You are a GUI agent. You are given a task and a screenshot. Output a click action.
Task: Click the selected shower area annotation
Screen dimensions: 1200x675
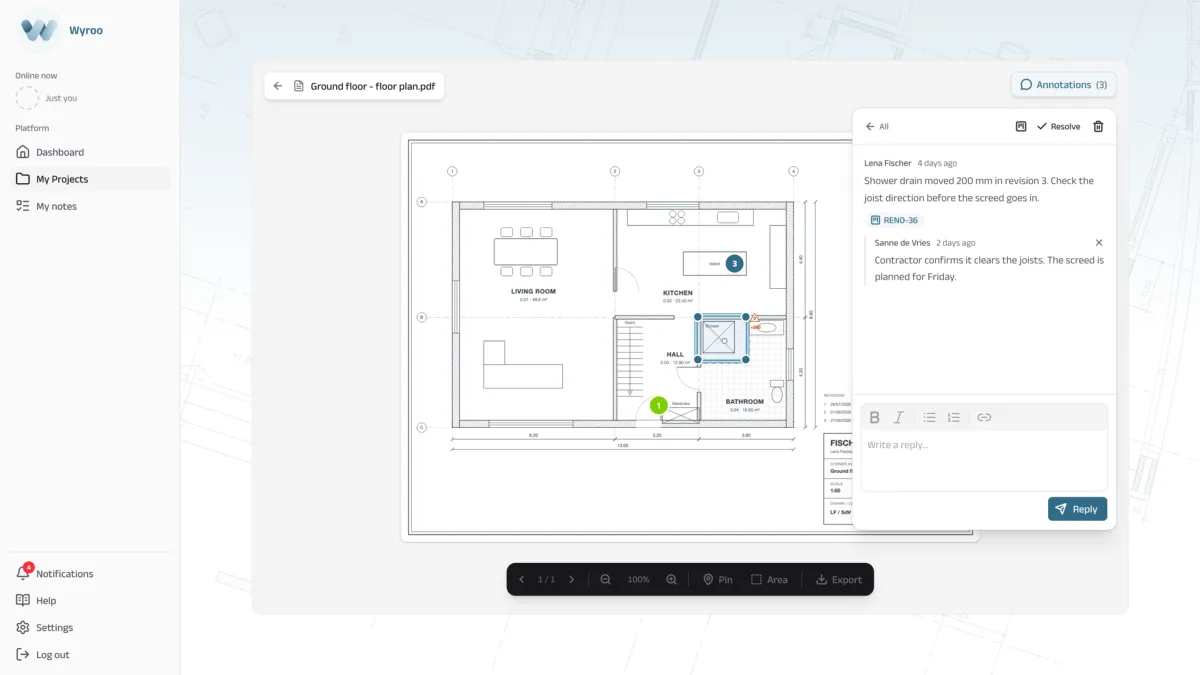tap(722, 338)
